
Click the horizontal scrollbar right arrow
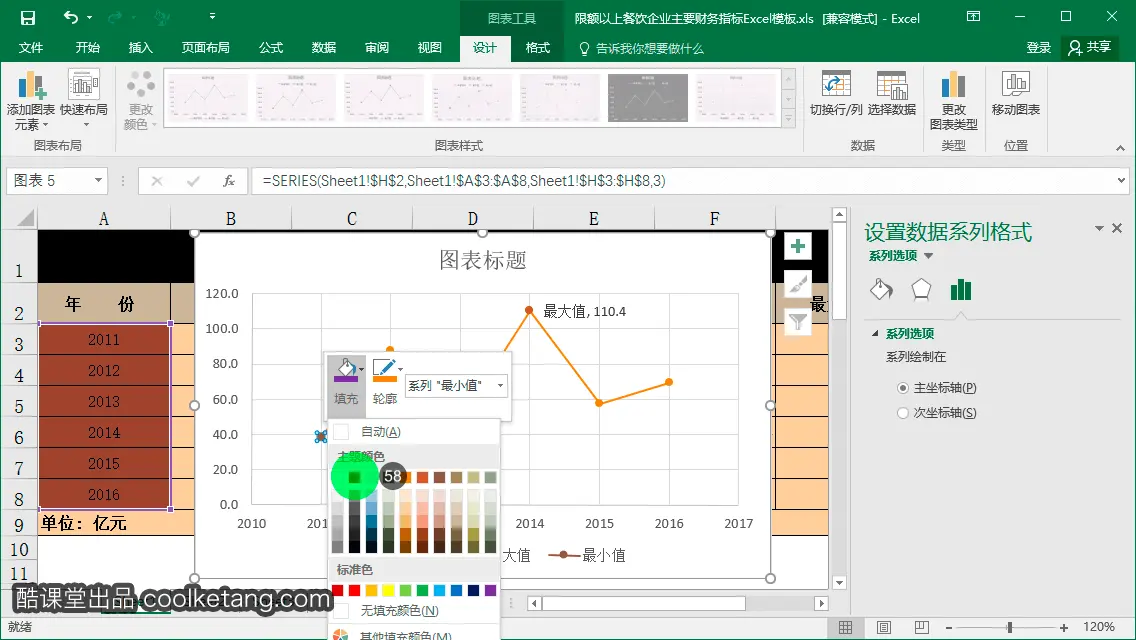click(821, 603)
